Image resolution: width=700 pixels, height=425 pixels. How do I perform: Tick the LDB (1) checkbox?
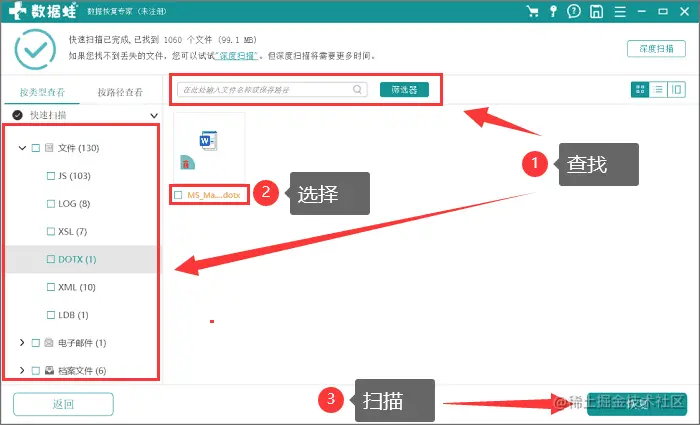click(51, 315)
